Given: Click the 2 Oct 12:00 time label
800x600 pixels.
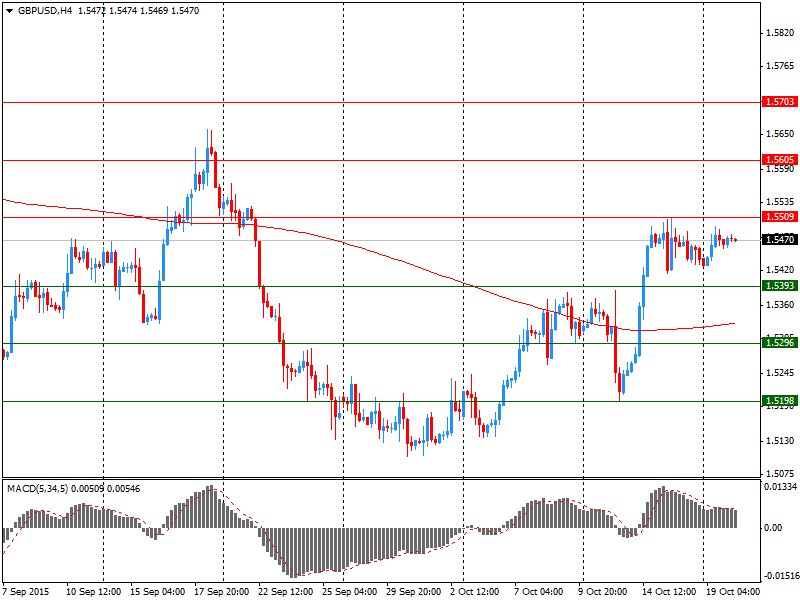Looking at the screenshot, I should click(475, 592).
